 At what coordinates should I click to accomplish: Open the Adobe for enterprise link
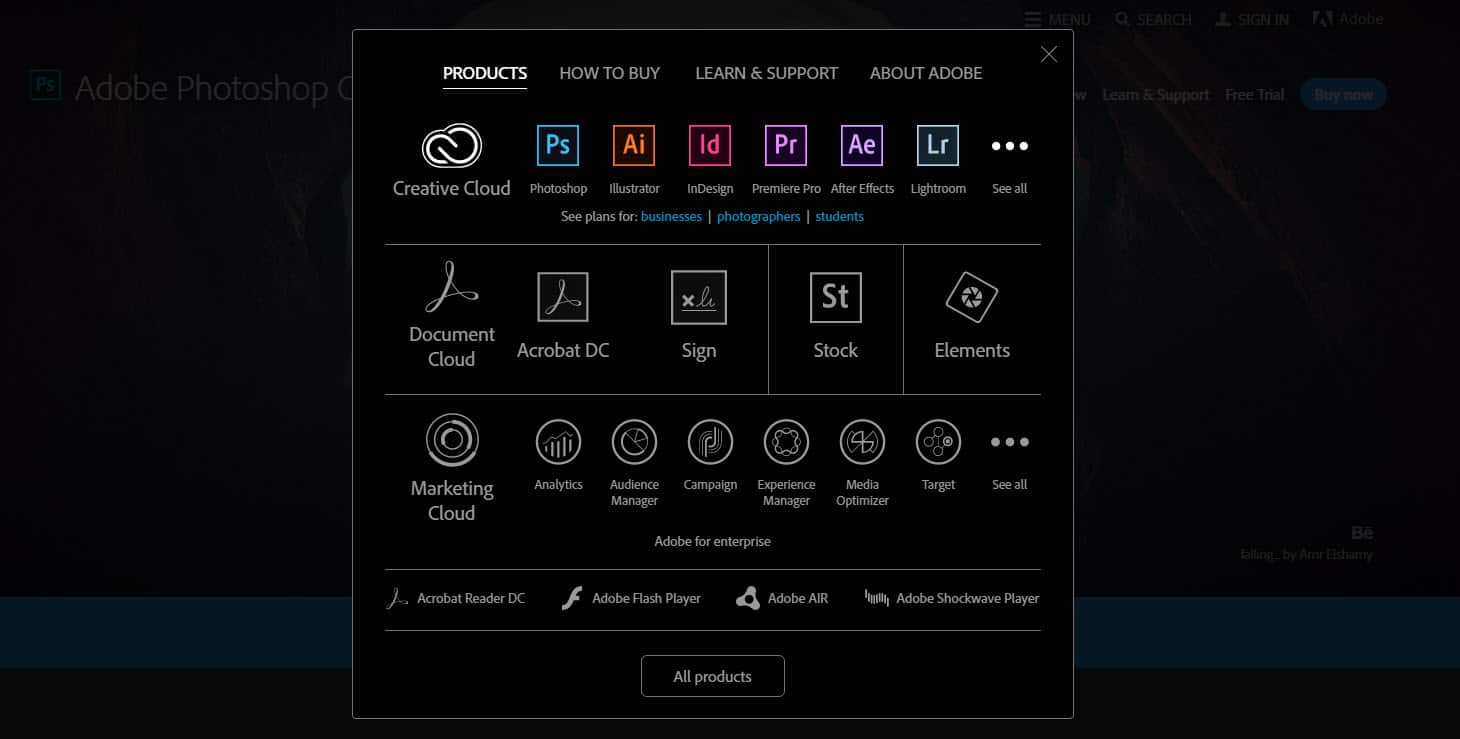[x=712, y=541]
